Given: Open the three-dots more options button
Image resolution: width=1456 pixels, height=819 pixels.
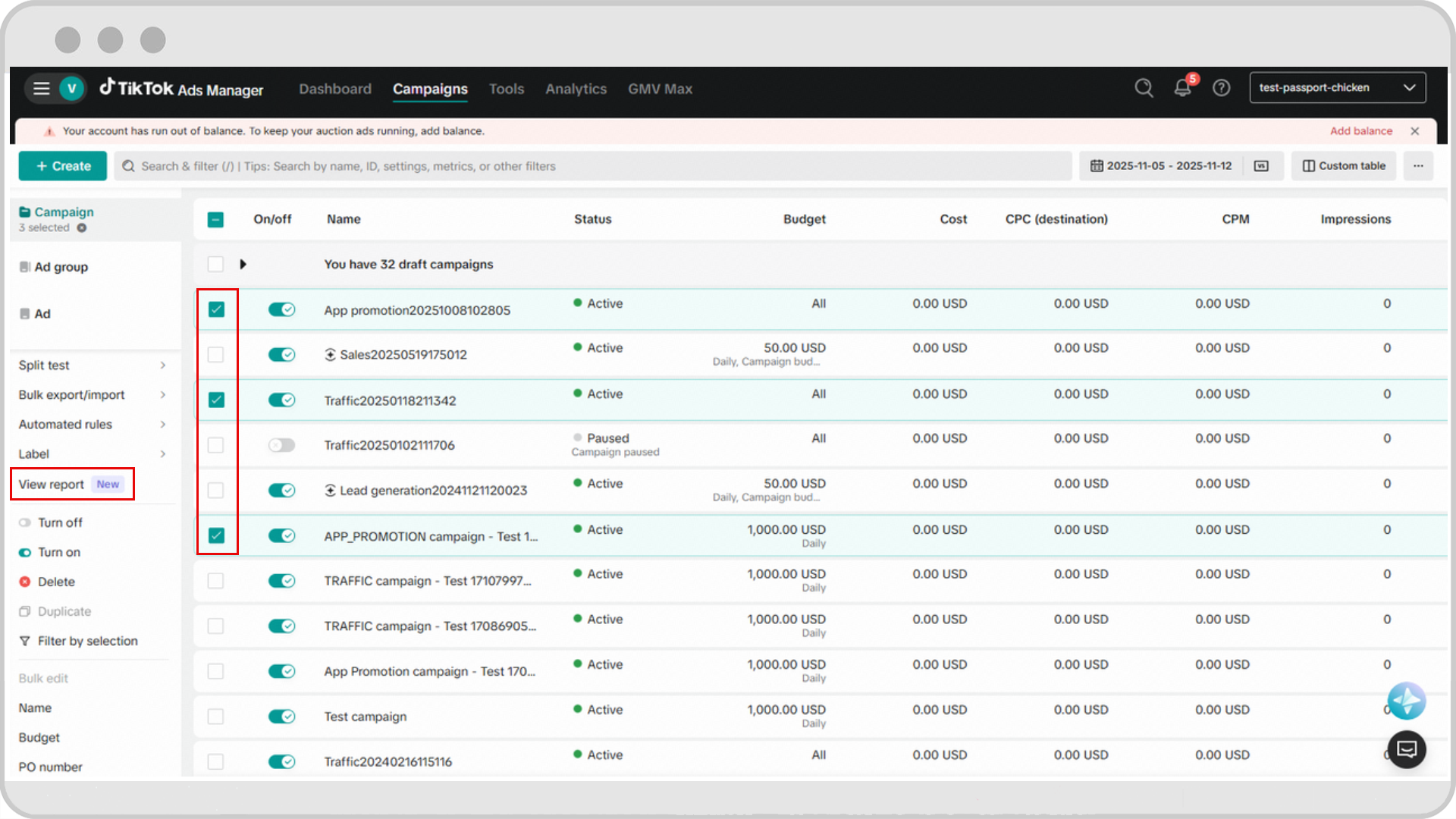Looking at the screenshot, I should (x=1418, y=166).
